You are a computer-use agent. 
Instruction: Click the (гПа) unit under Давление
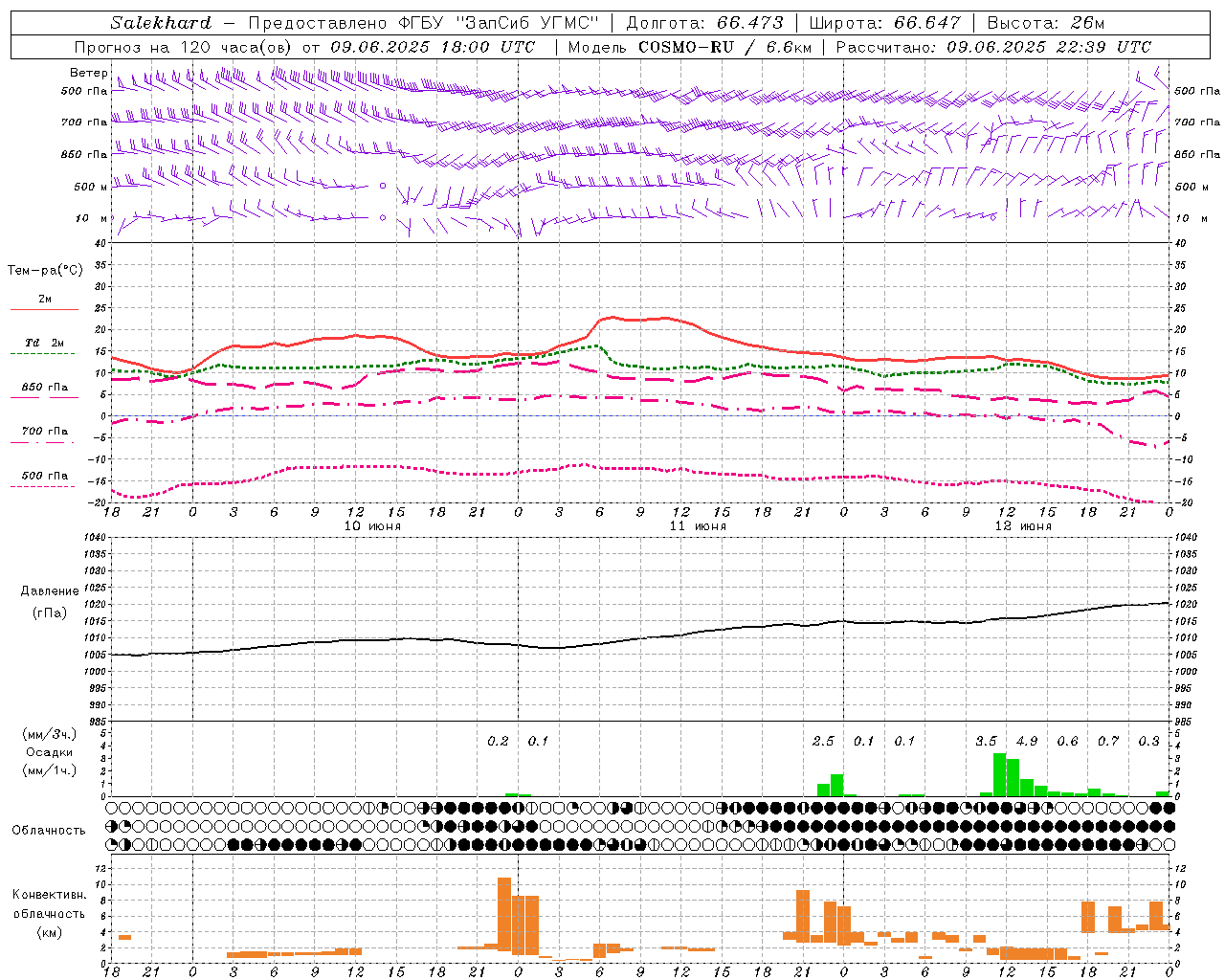[x=49, y=612]
